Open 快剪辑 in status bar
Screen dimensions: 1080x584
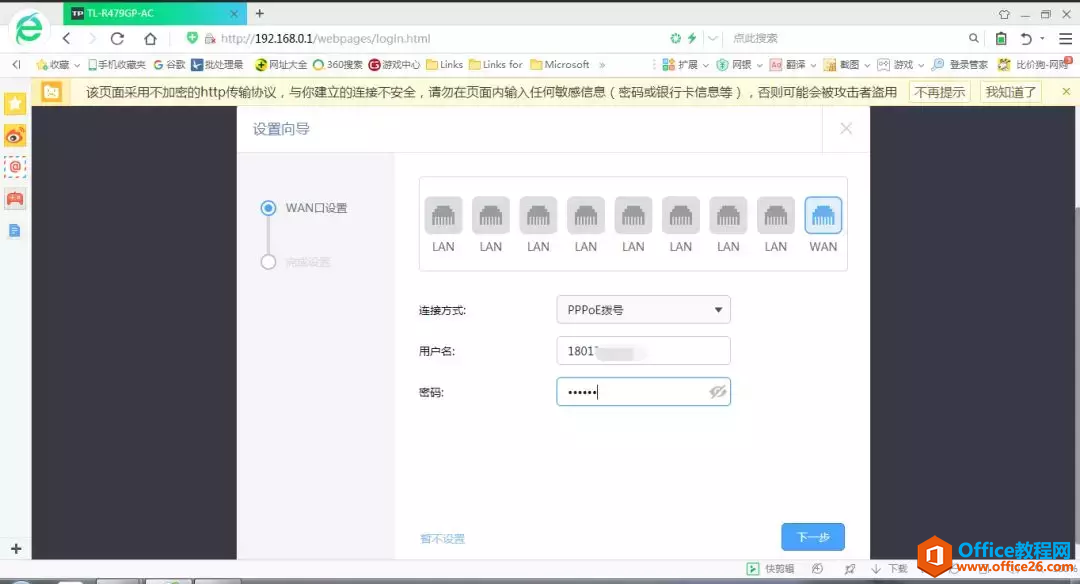771,568
